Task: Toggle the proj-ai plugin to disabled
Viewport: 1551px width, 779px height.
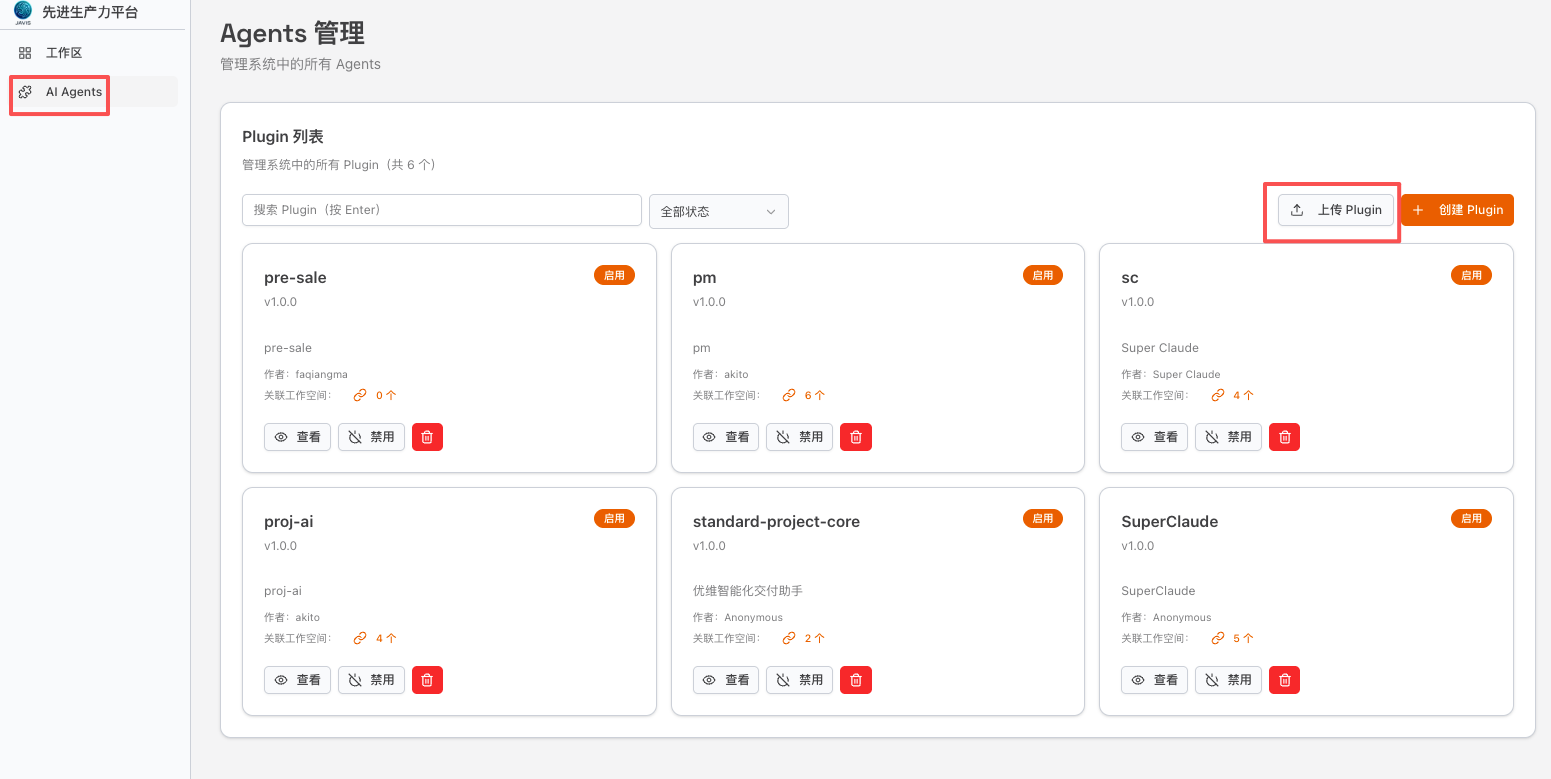Action: pyautogui.click(x=371, y=680)
